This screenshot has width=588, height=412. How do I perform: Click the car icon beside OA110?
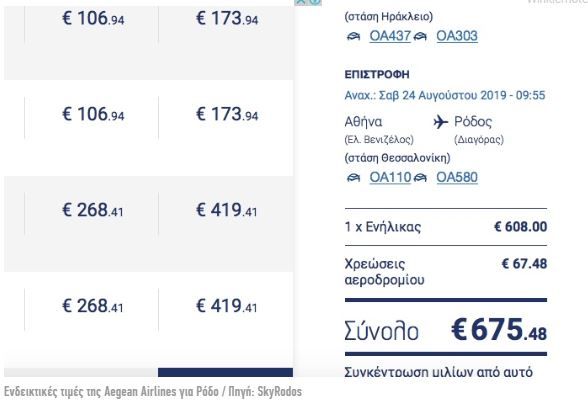(353, 178)
